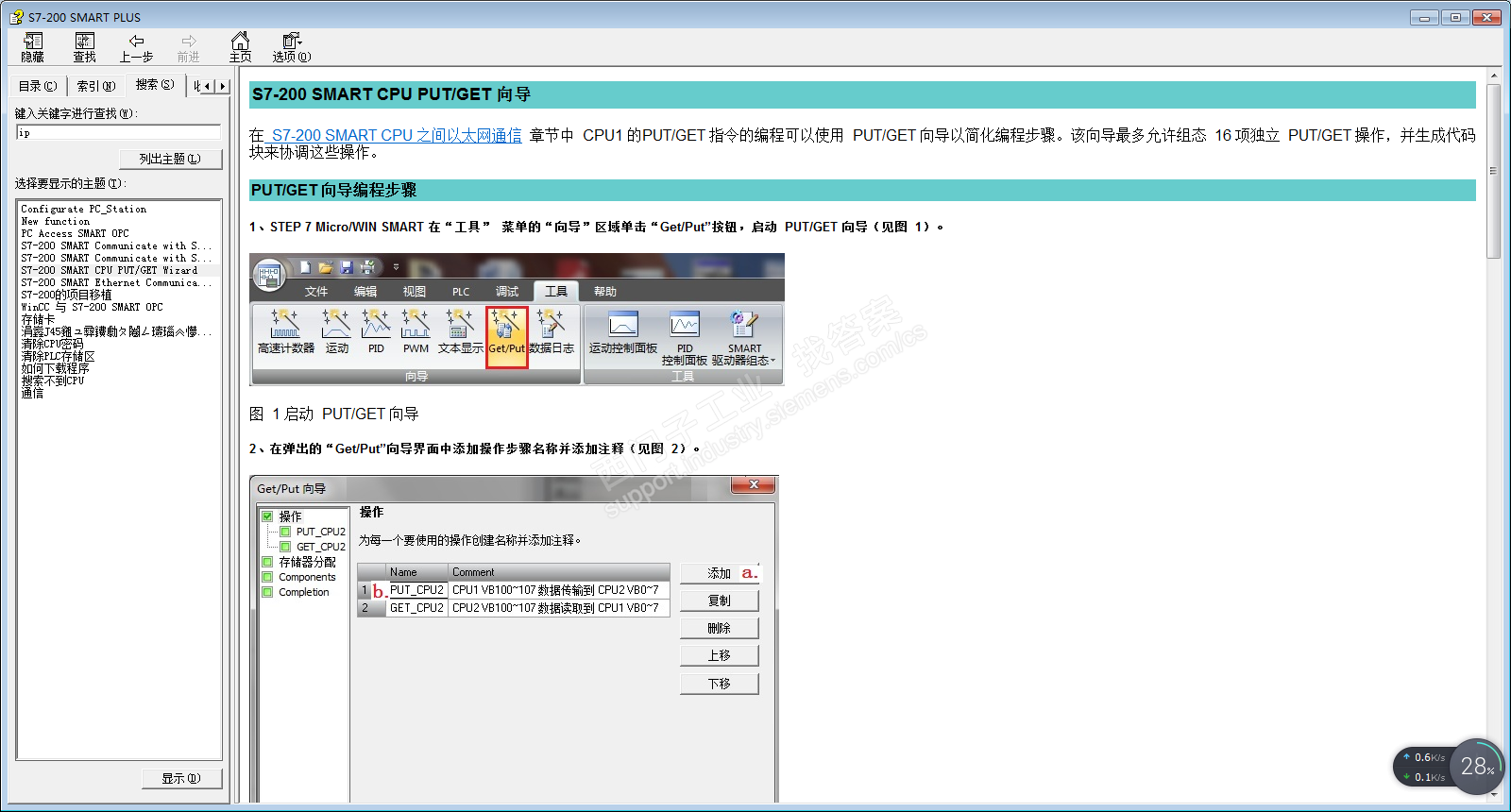This screenshot has height=812, width=1511.
Task: Toggle the 操作 checkbox in Get/Put wizard tree
Action: click(267, 516)
